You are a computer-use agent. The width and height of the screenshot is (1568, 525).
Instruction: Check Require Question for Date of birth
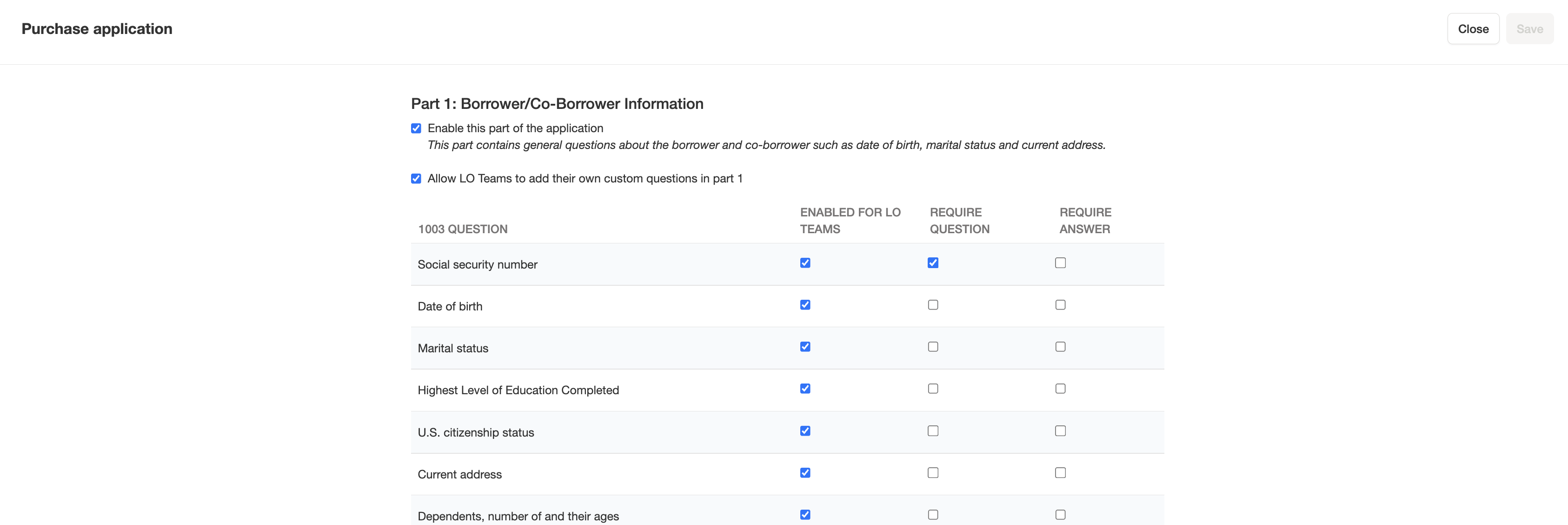click(932, 305)
